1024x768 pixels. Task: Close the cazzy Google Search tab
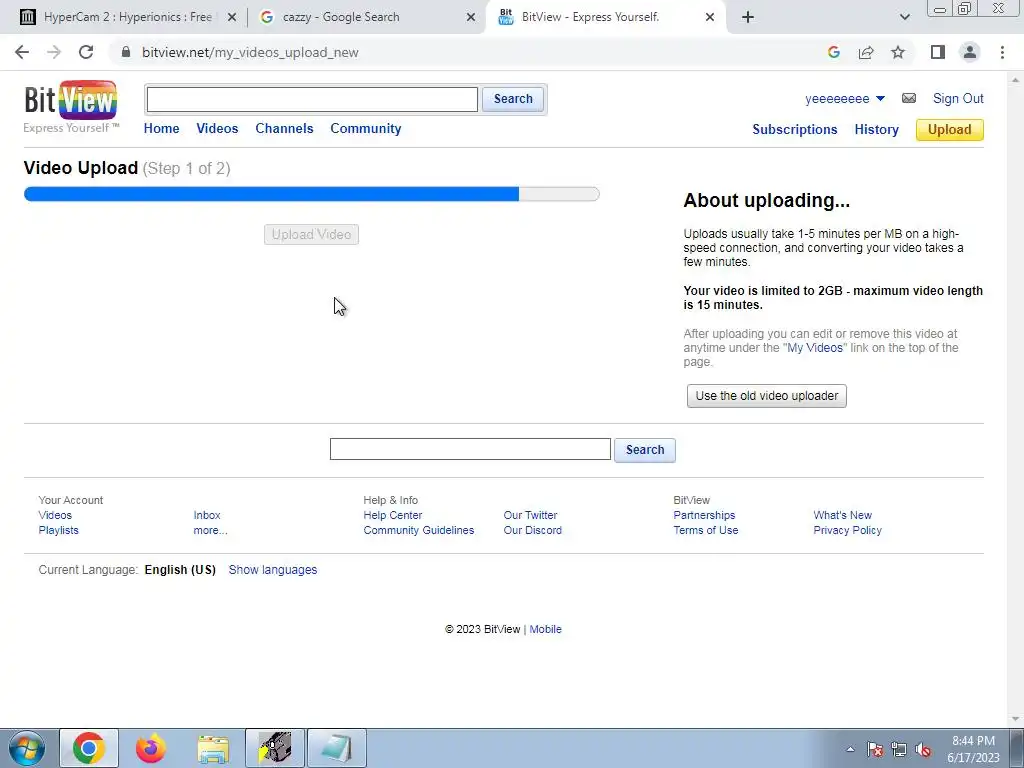click(471, 18)
